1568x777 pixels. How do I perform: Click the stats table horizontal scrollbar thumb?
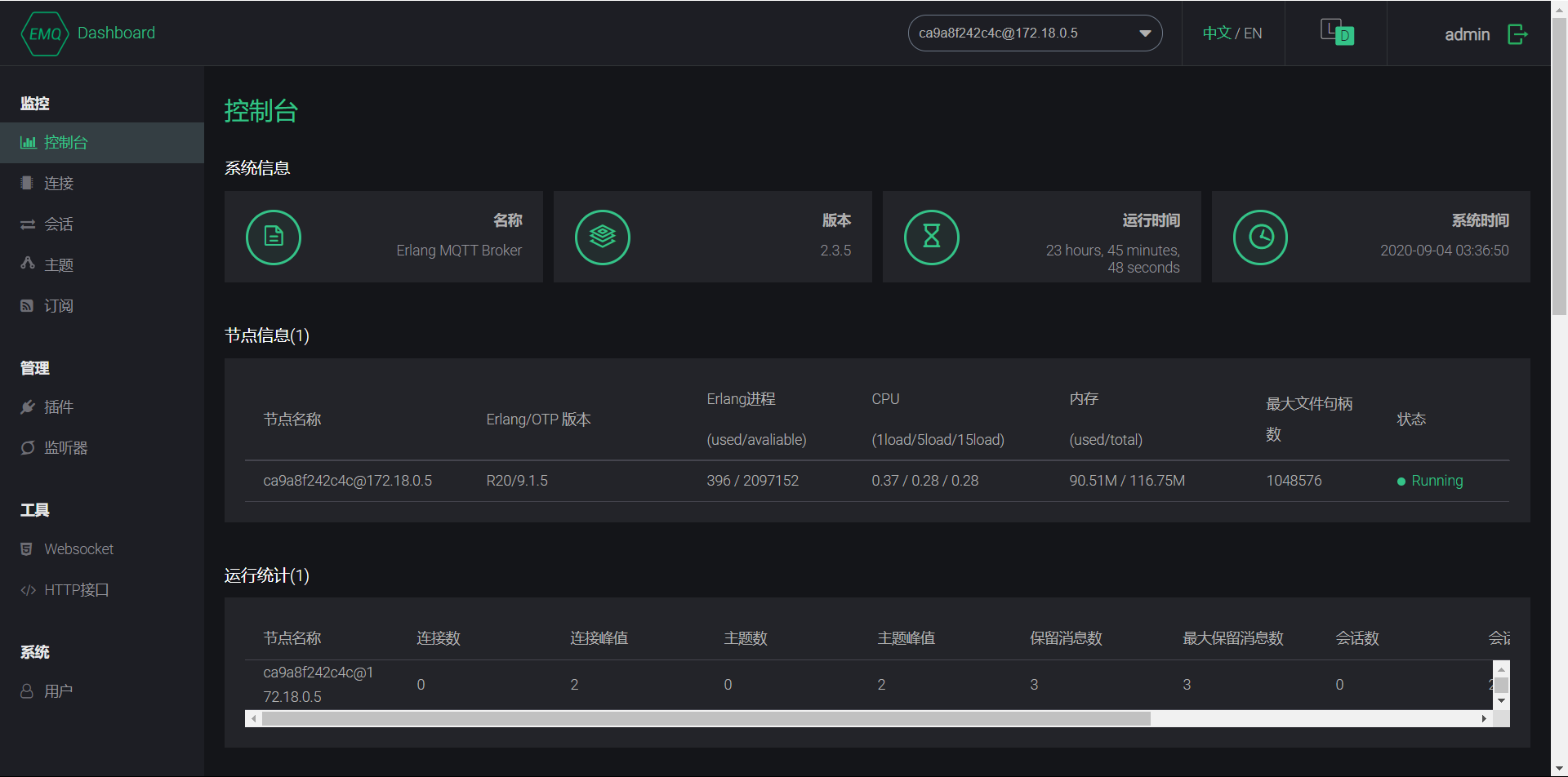tap(706, 718)
